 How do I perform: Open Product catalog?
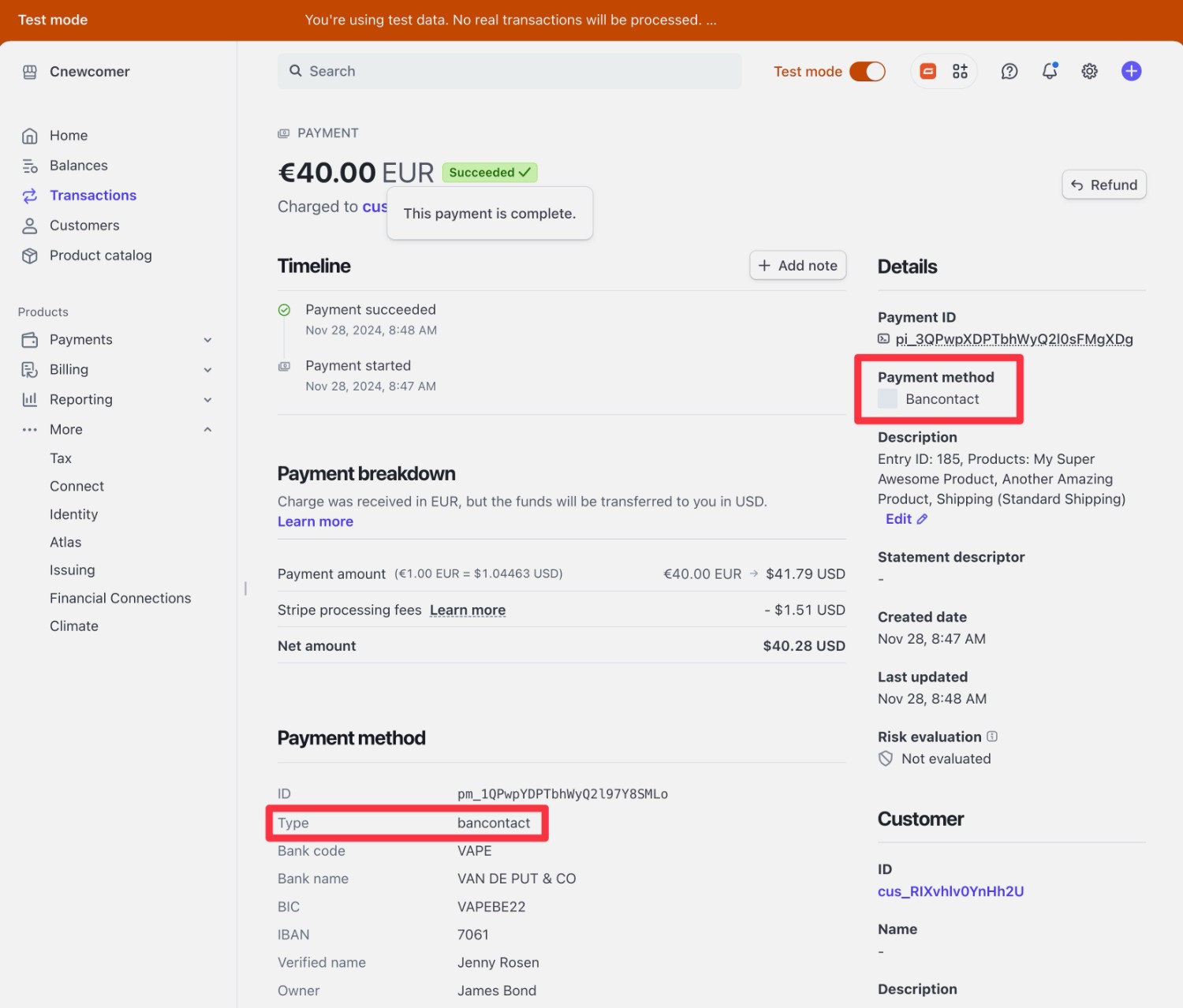101,256
